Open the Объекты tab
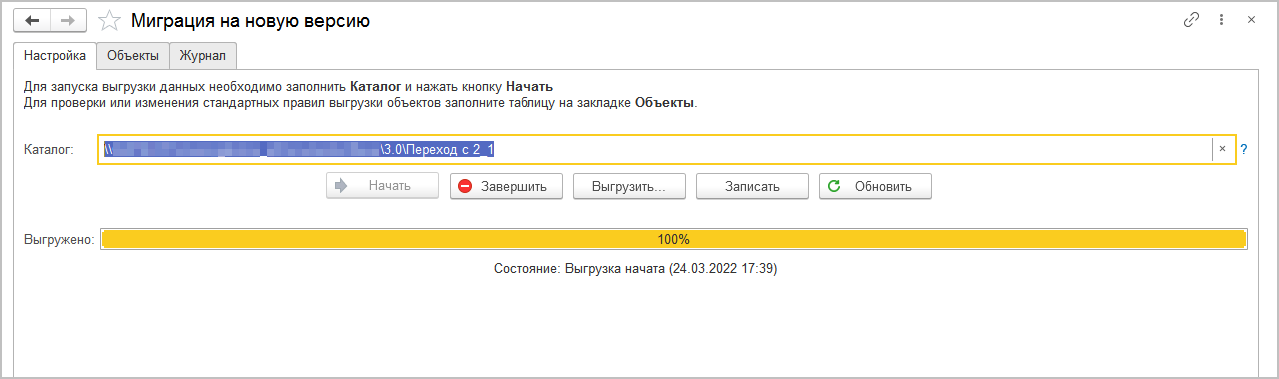The image size is (1279, 379). click(x=133, y=56)
